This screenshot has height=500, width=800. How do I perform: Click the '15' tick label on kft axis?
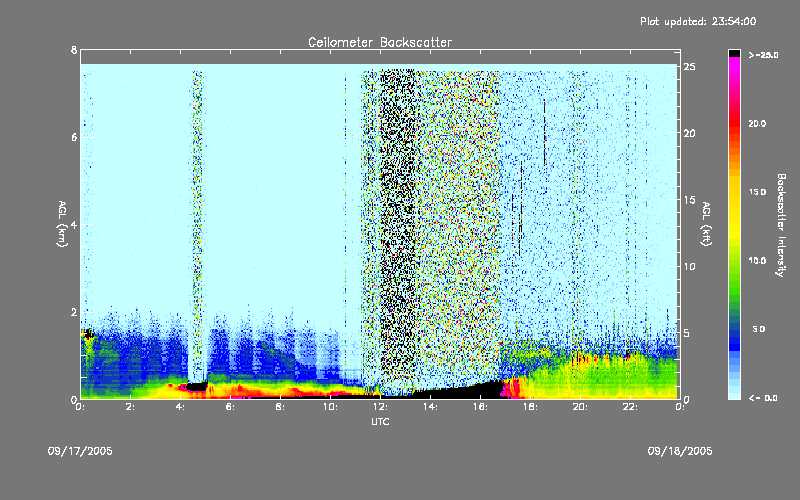click(690, 200)
